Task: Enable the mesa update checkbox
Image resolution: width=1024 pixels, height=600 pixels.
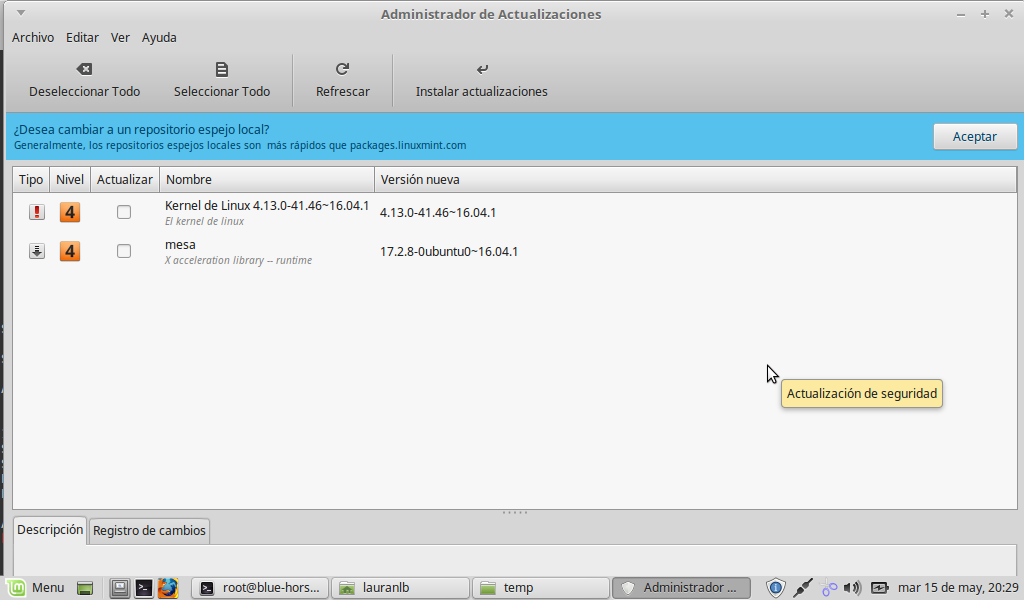Action: click(124, 251)
